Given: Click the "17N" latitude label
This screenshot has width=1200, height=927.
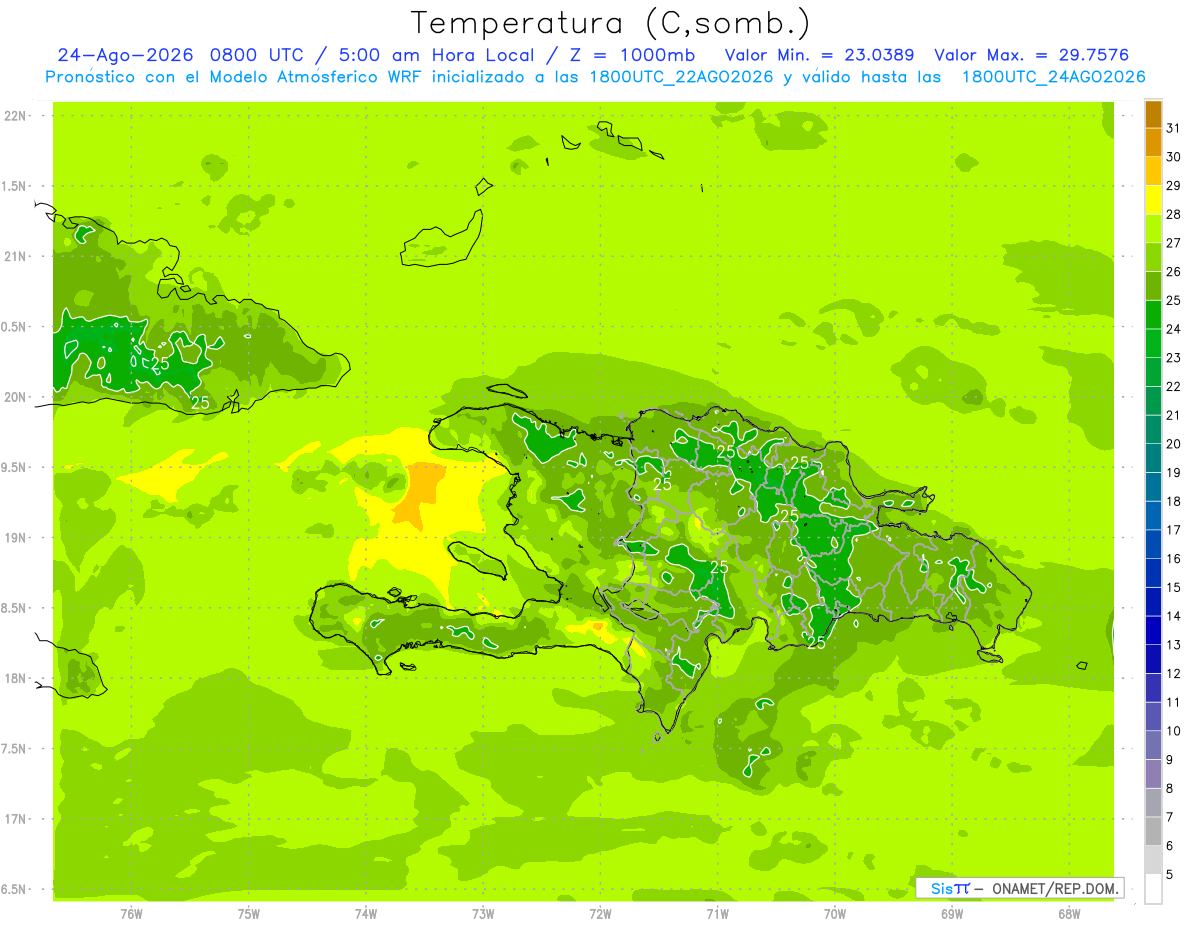Looking at the screenshot, I should 15,819.
